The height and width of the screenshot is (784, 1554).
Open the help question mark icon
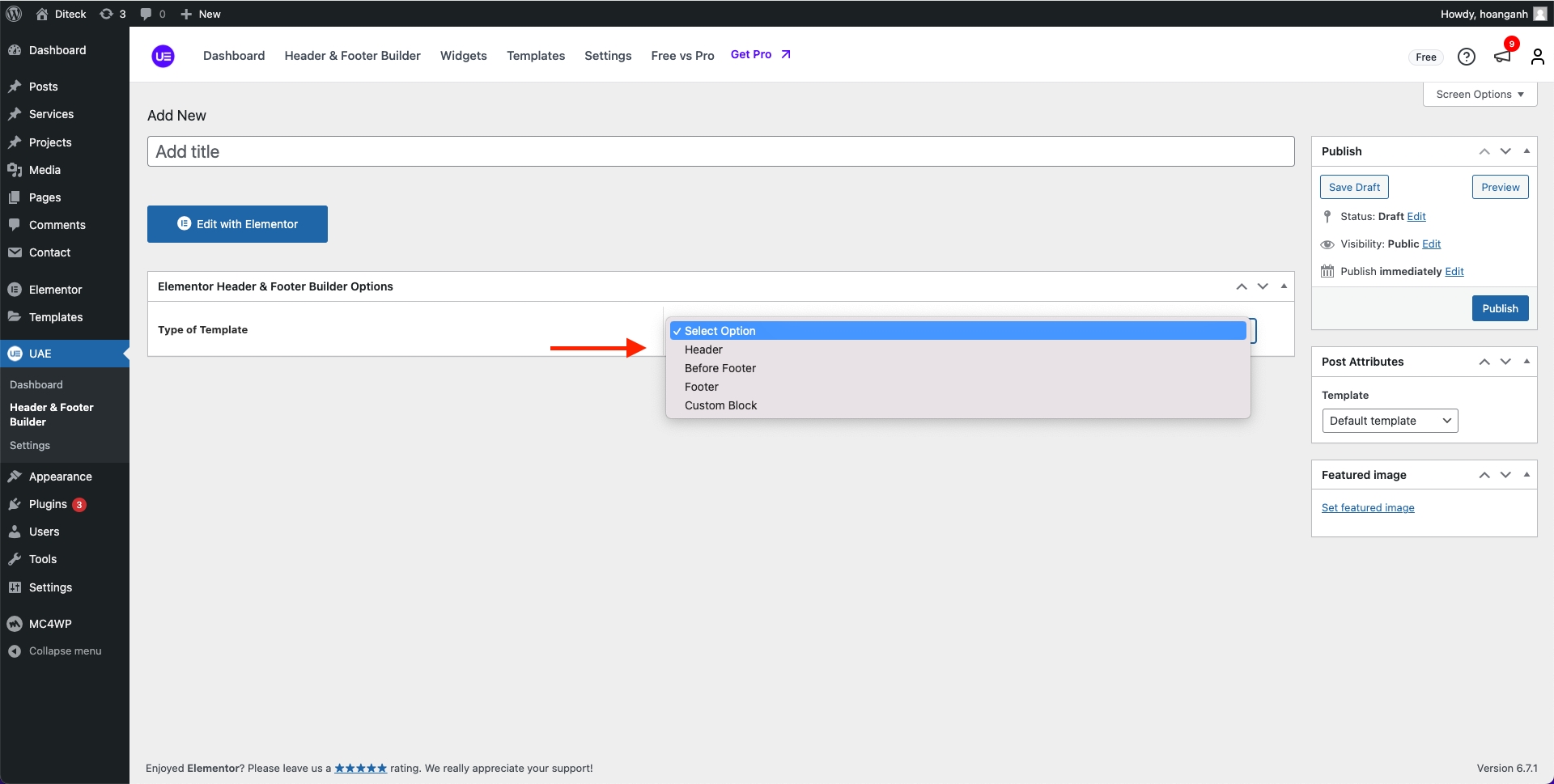1466,57
